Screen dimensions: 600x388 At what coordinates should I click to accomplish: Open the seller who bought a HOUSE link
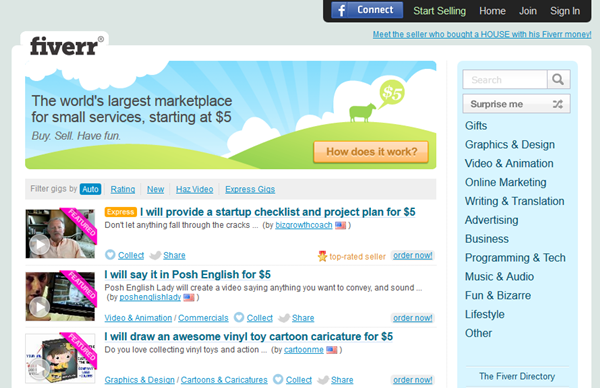click(x=482, y=34)
